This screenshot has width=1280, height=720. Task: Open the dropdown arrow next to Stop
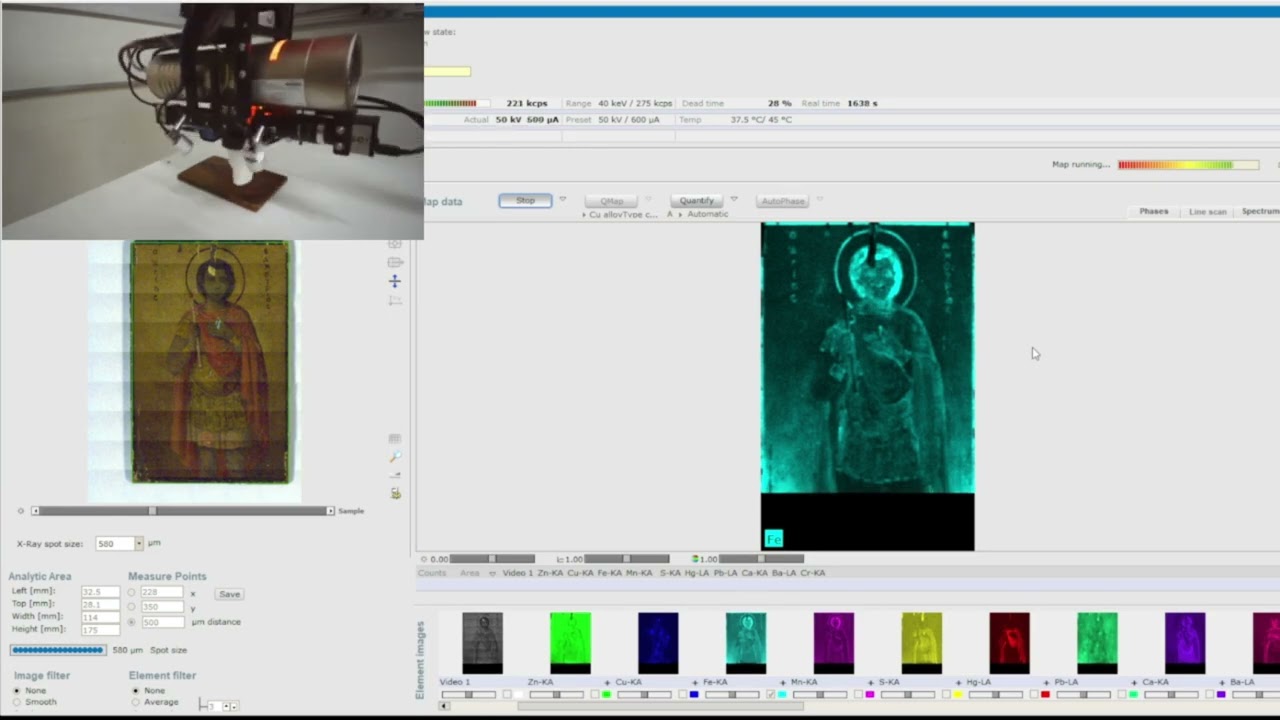click(563, 199)
